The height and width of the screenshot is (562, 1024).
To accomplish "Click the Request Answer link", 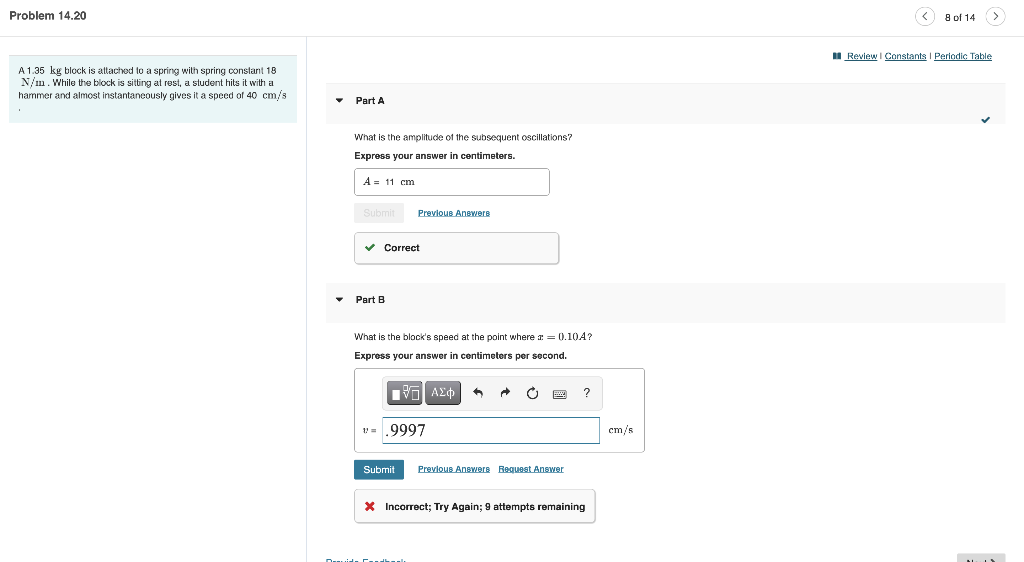I will click(531, 469).
